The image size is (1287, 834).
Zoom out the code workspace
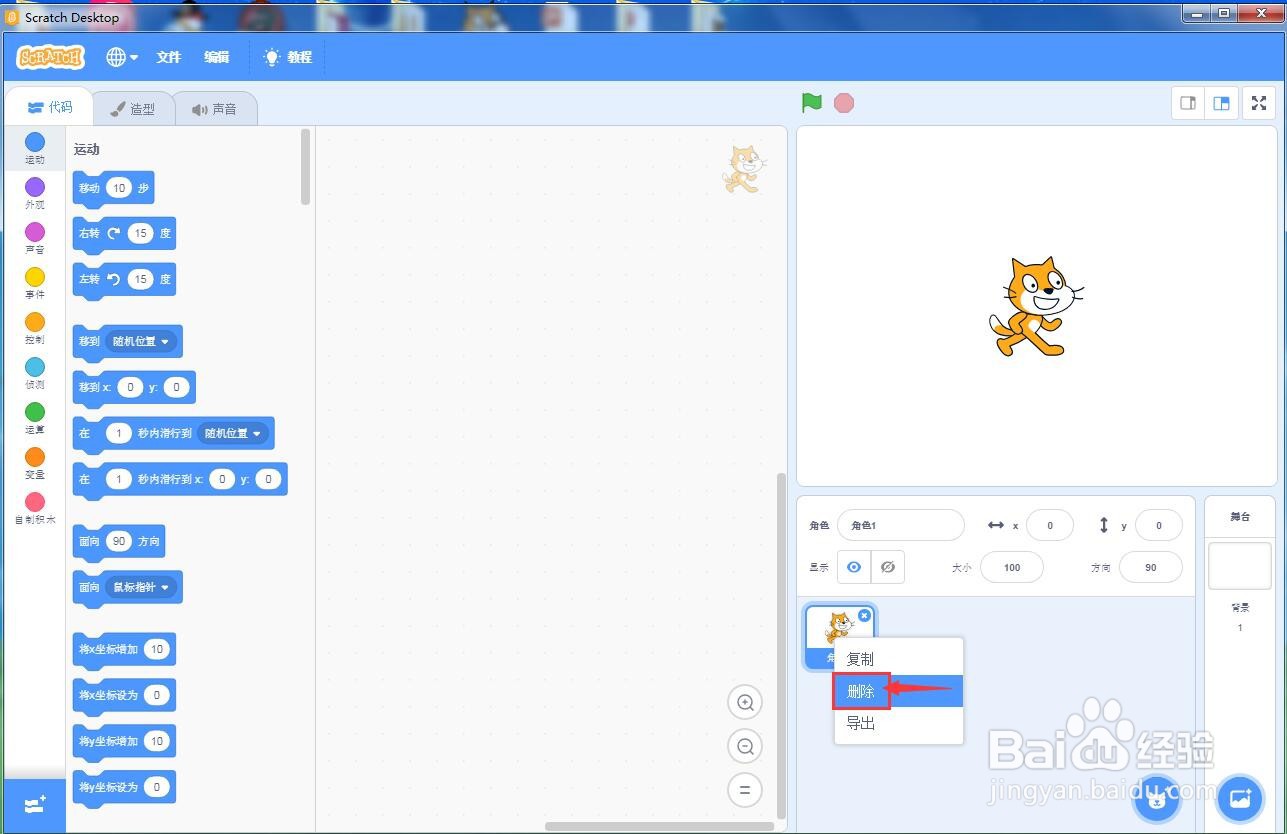coord(744,746)
